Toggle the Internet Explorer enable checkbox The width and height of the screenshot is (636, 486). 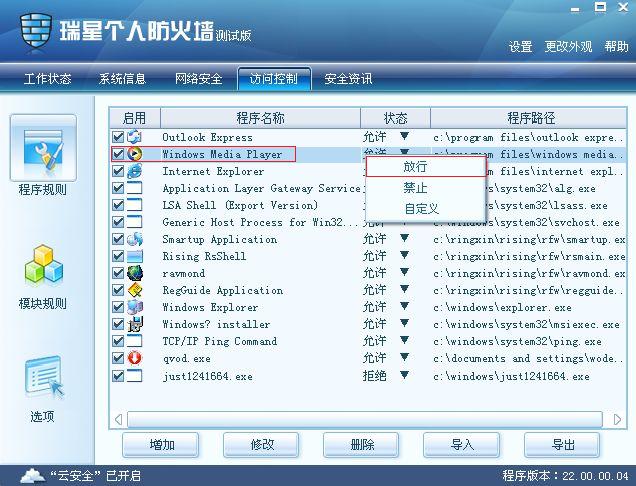click(x=118, y=171)
